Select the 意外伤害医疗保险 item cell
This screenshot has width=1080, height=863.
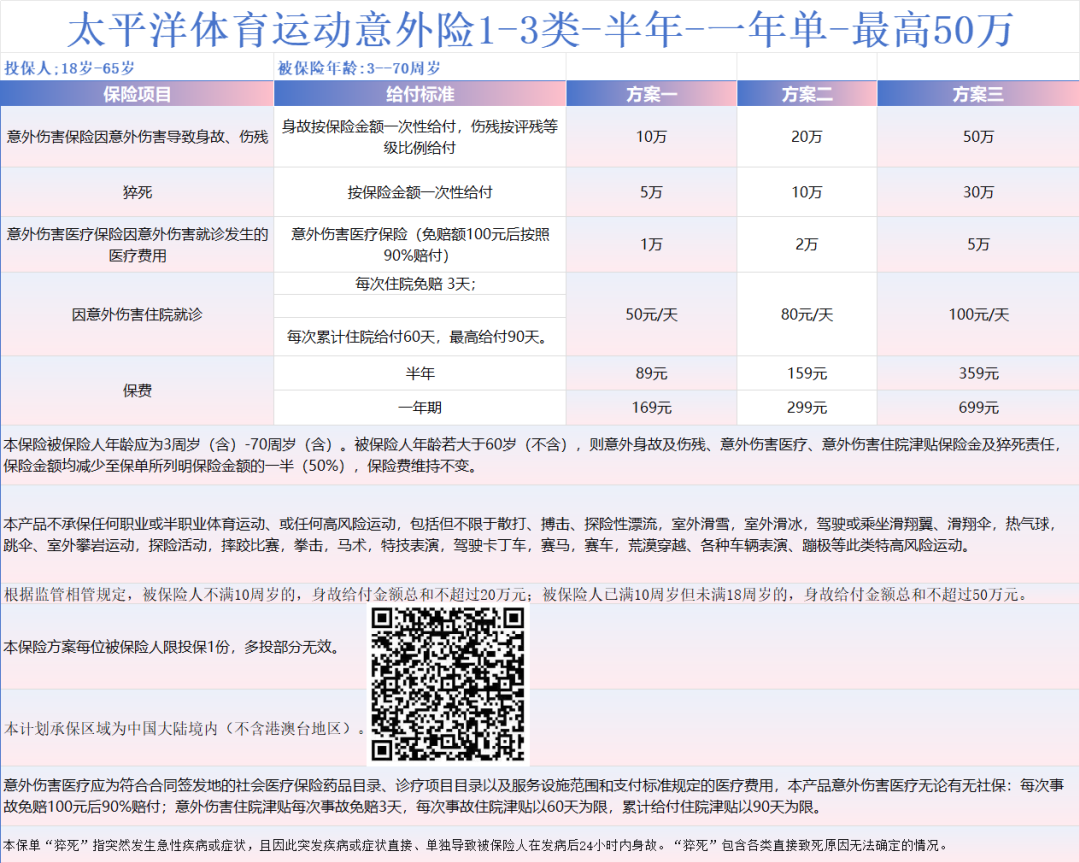point(137,245)
